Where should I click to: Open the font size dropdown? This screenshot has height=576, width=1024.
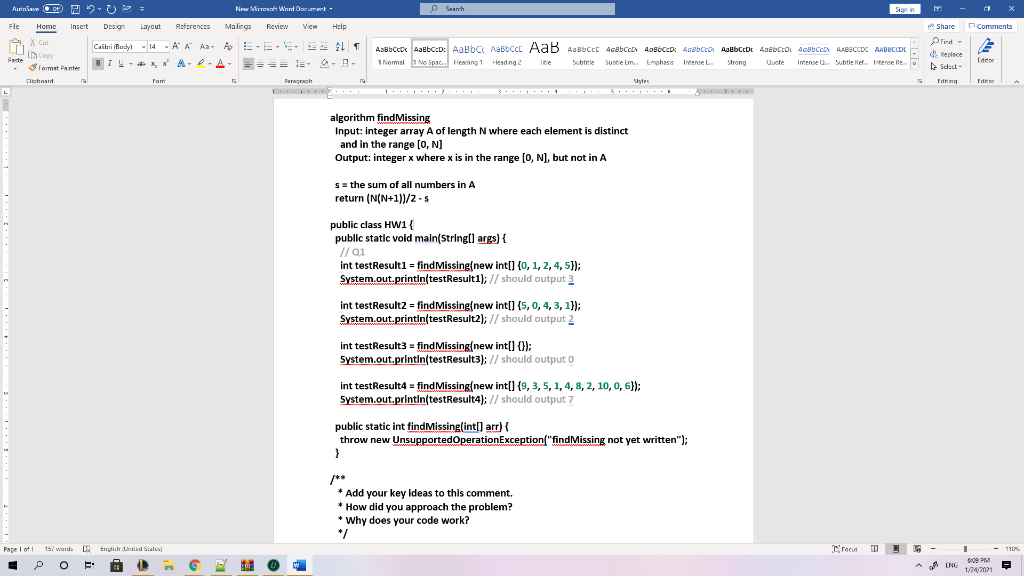click(x=166, y=47)
